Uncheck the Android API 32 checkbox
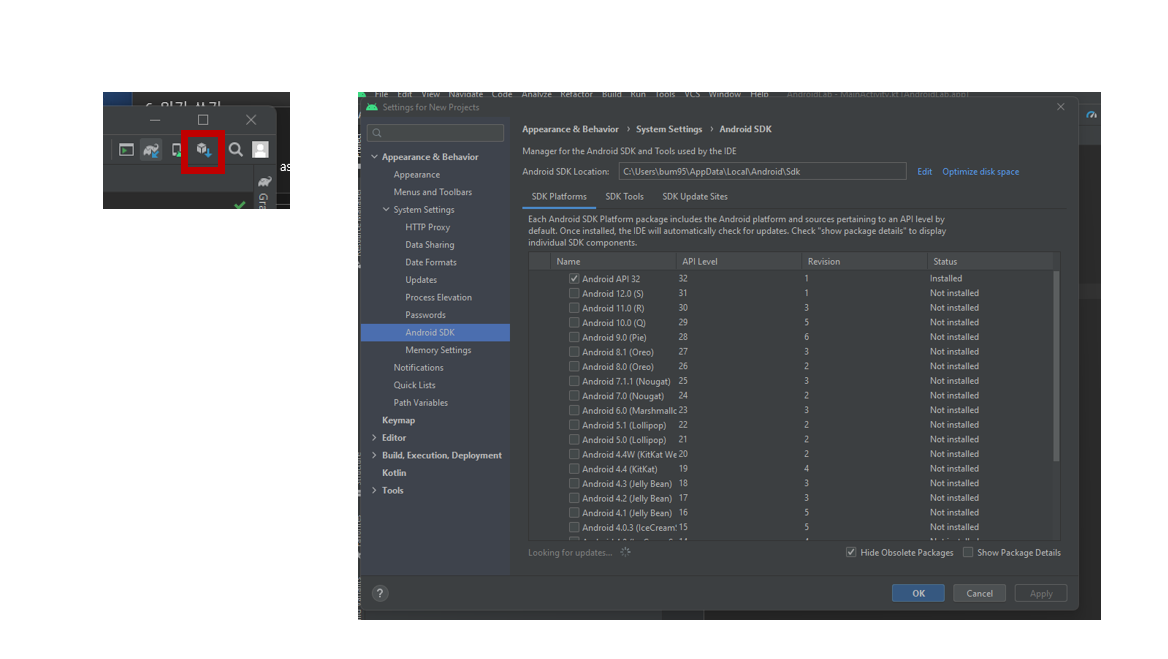Image resolution: width=1168 pixels, height=659 pixels. 574,278
